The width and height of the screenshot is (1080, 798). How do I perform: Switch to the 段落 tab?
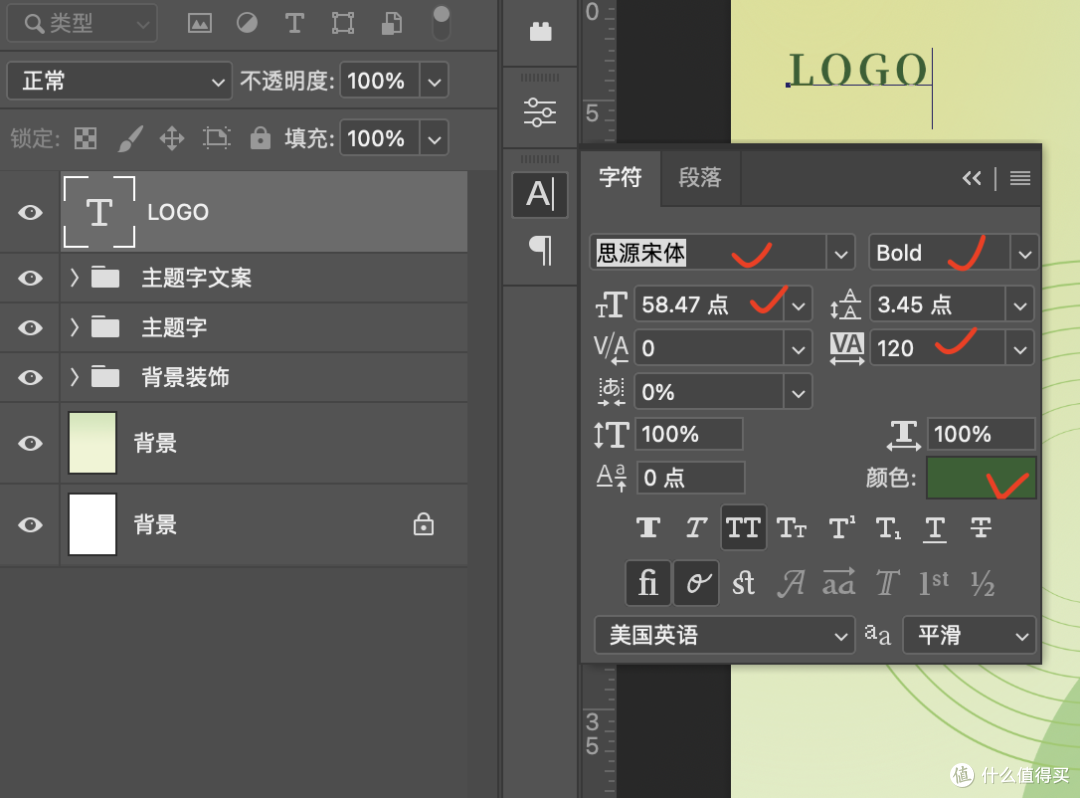tap(700, 178)
